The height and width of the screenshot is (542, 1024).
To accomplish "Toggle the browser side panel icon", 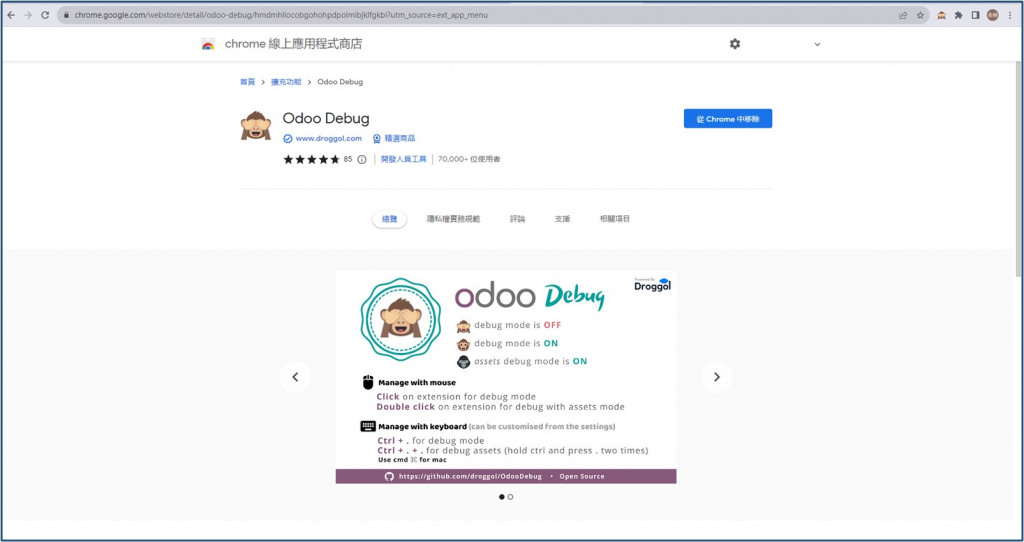I will pyautogui.click(x=975, y=15).
